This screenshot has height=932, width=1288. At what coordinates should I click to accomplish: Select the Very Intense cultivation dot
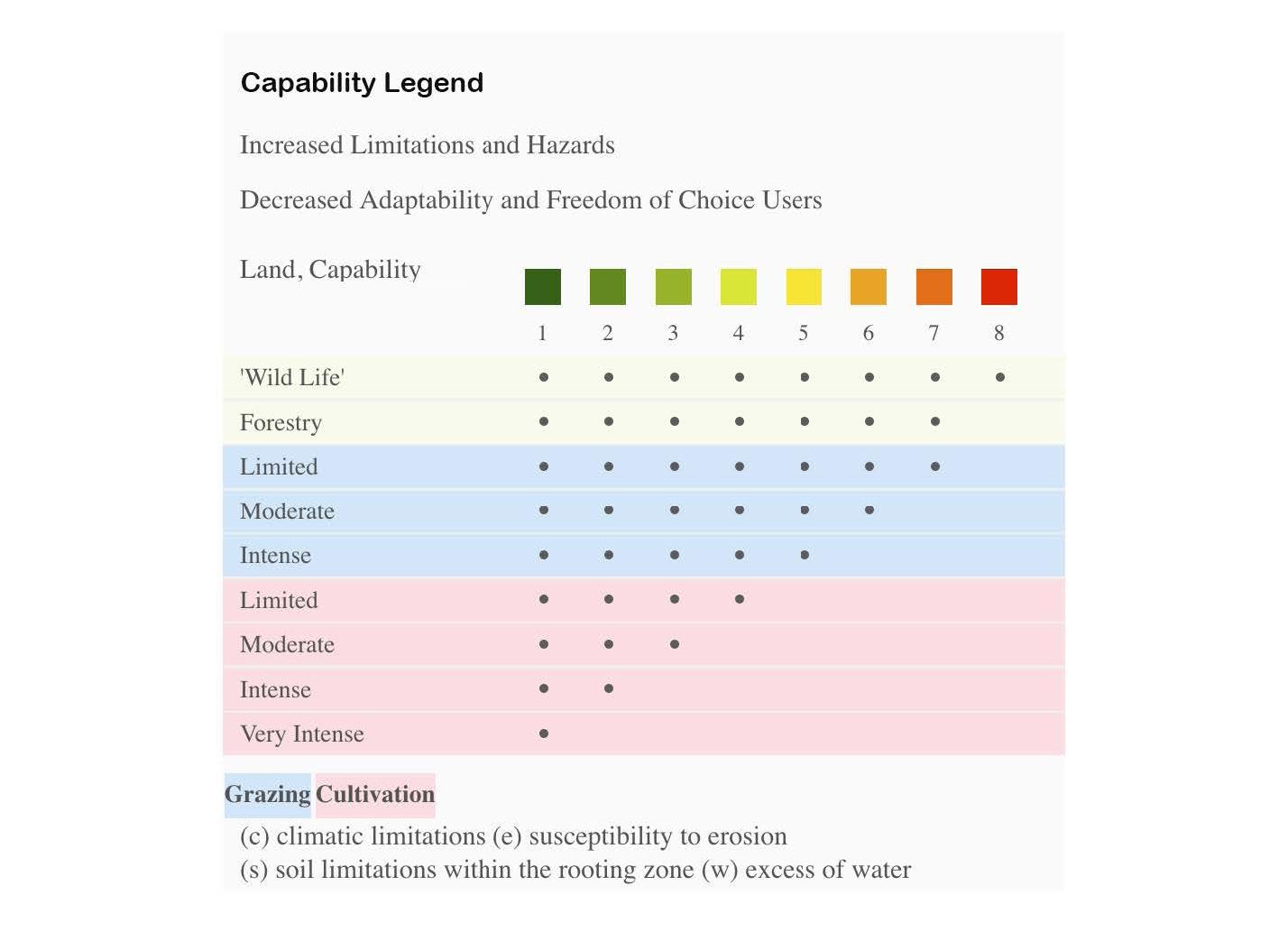pyautogui.click(x=544, y=734)
